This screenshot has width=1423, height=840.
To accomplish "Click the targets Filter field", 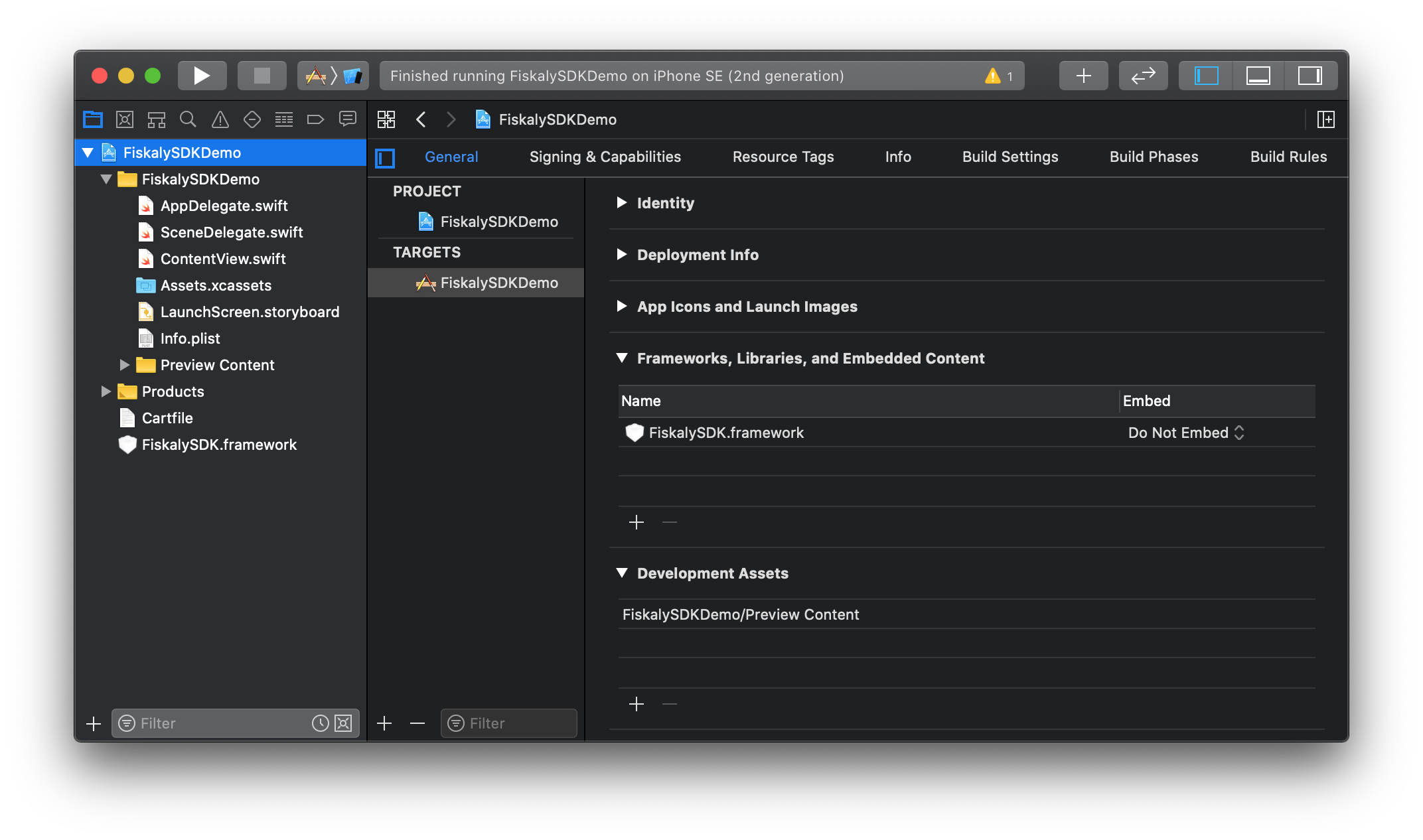I will click(518, 723).
